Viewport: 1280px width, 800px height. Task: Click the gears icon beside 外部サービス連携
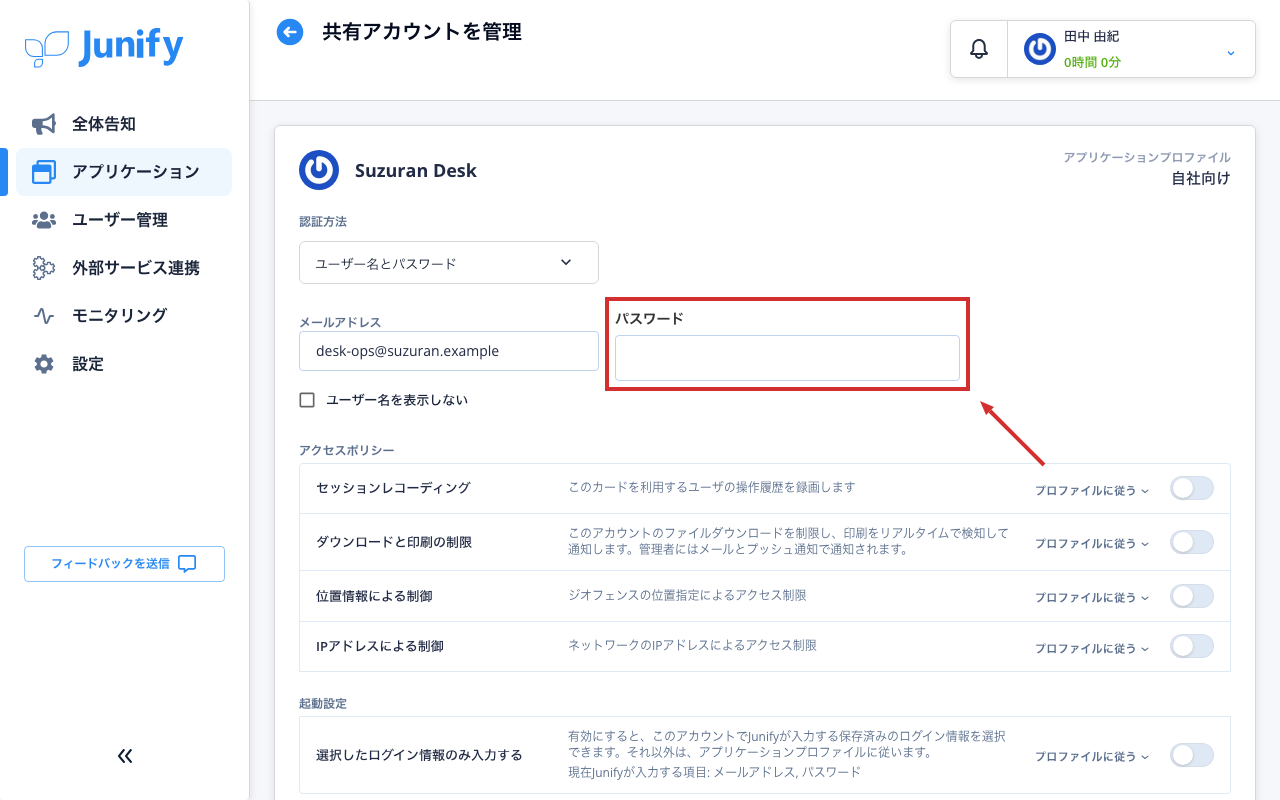click(x=44, y=268)
